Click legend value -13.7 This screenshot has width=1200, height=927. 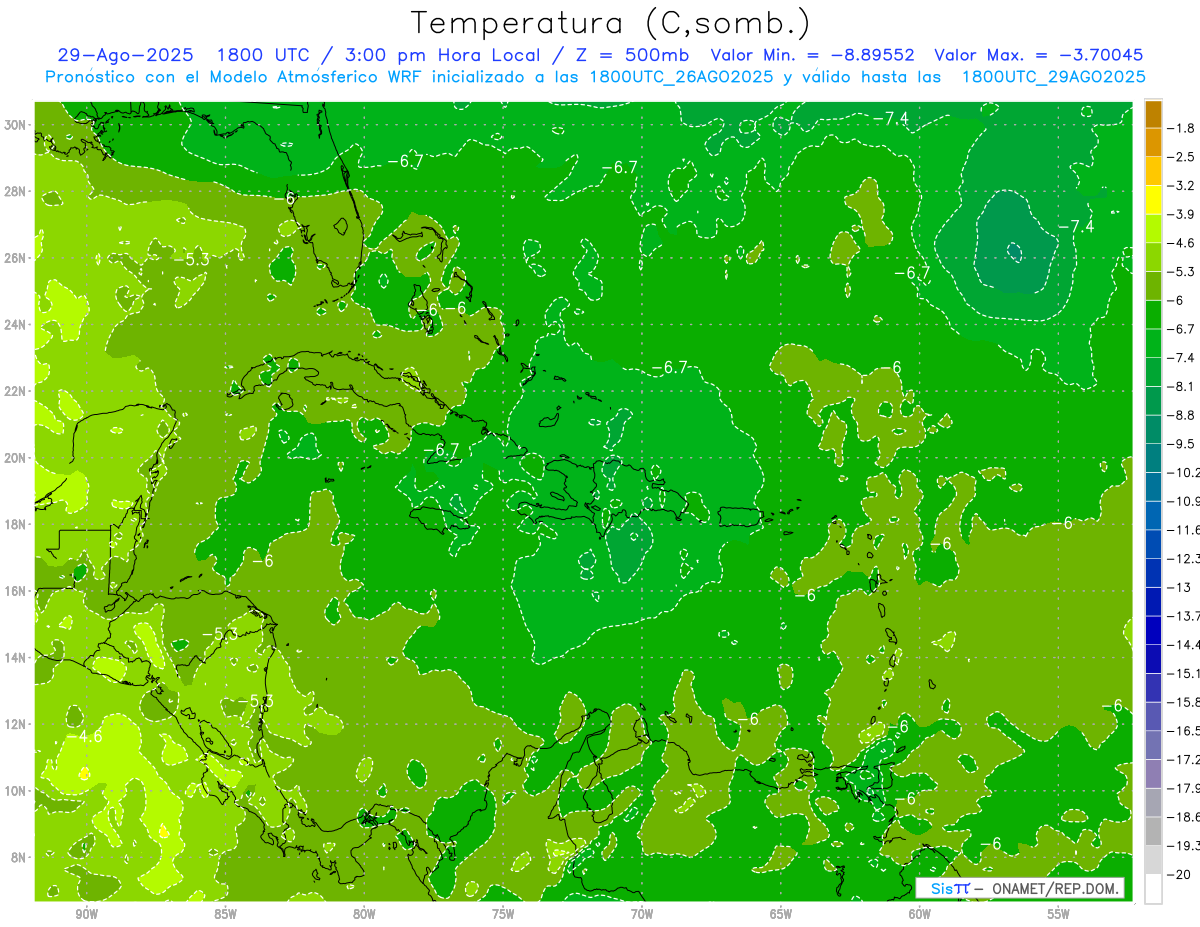(1184, 616)
